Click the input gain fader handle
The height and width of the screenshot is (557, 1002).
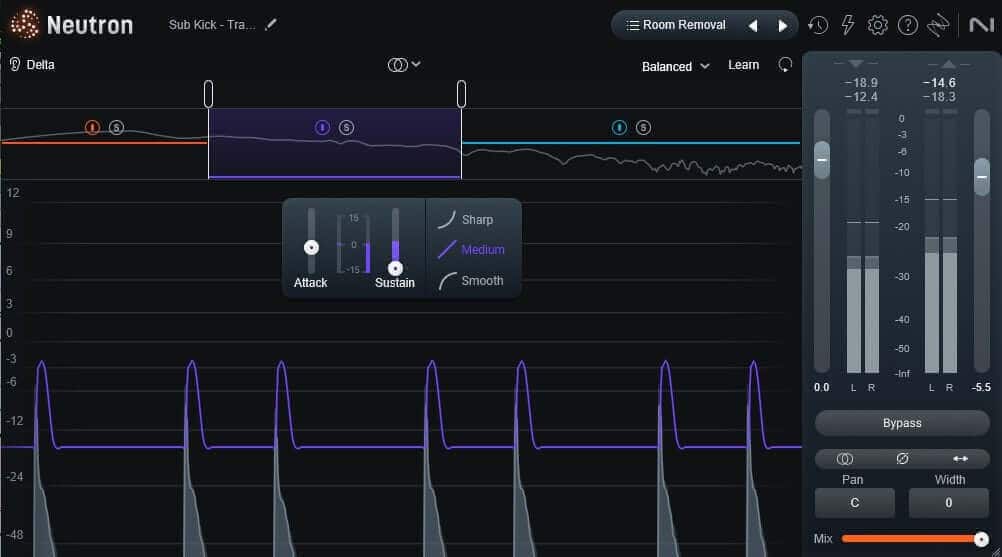(x=822, y=159)
